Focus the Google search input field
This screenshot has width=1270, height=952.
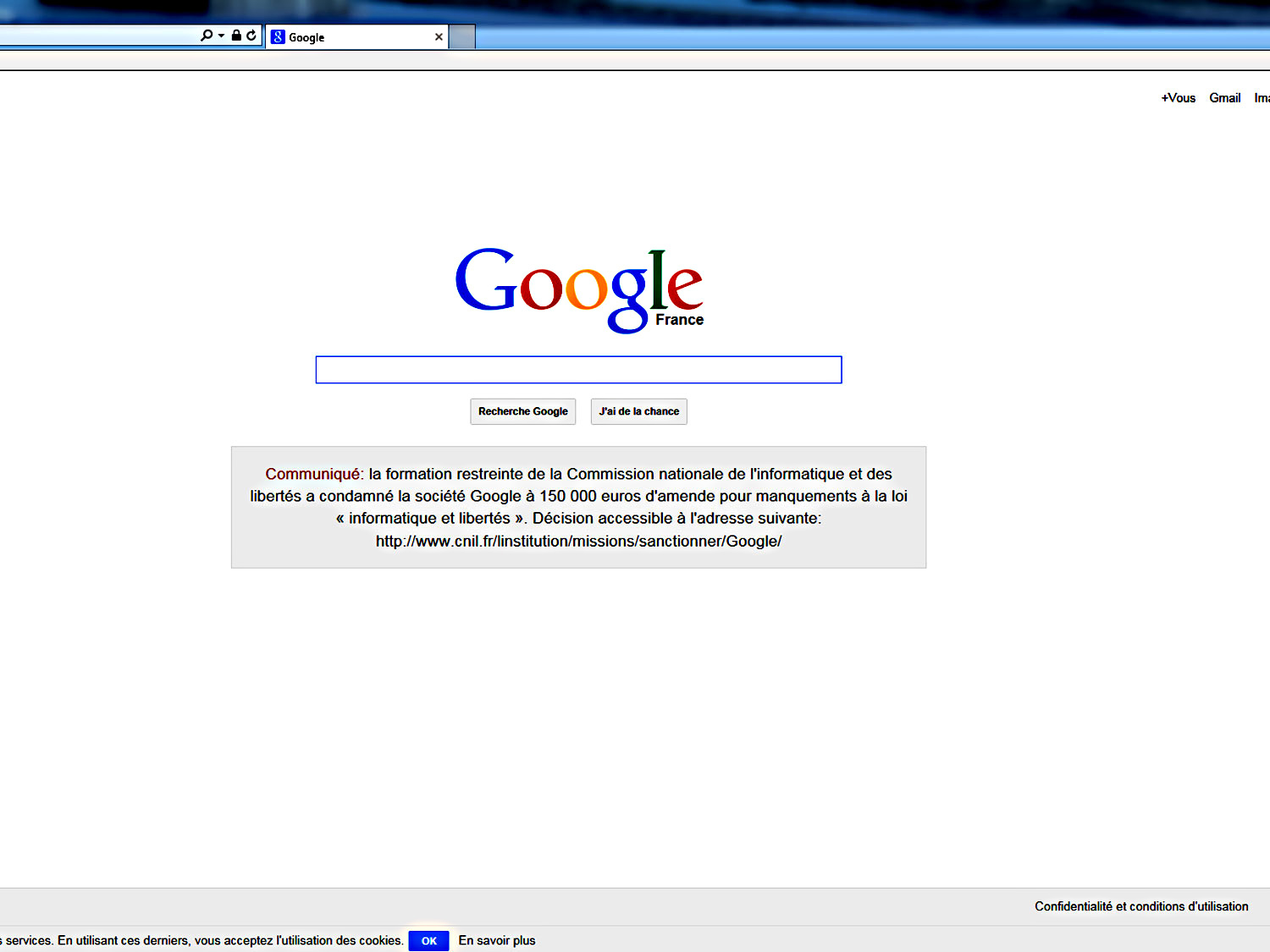pyautogui.click(x=578, y=370)
